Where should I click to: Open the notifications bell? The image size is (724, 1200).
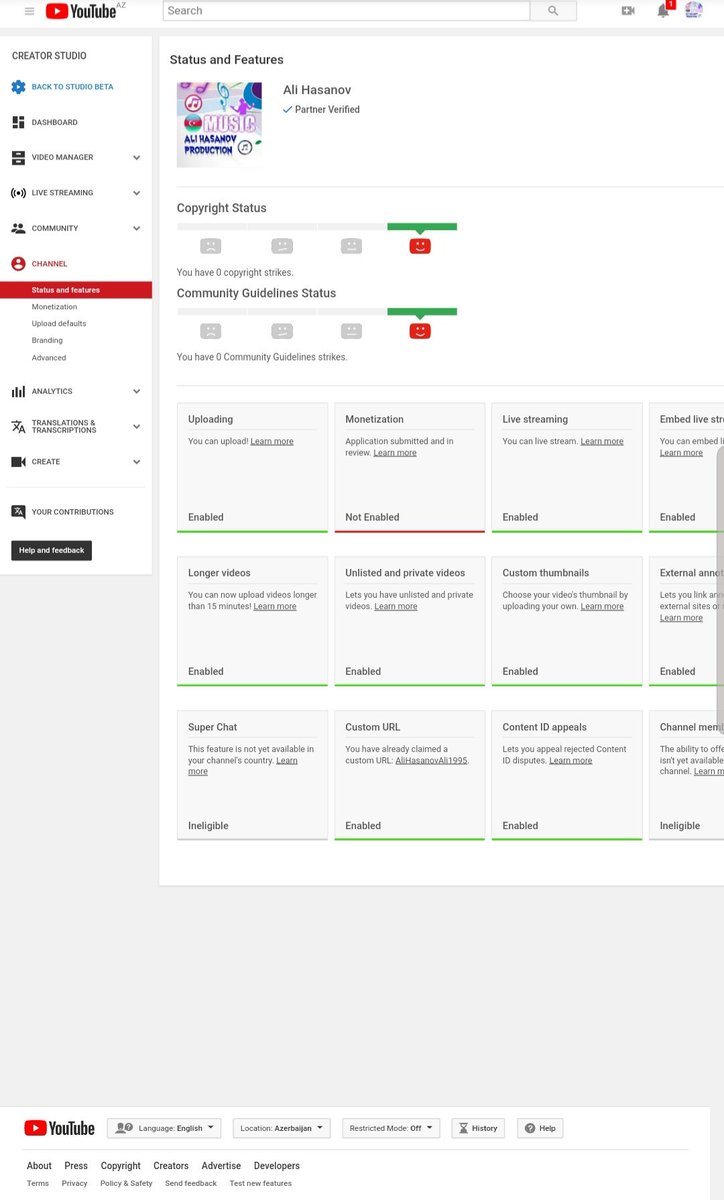click(x=663, y=11)
